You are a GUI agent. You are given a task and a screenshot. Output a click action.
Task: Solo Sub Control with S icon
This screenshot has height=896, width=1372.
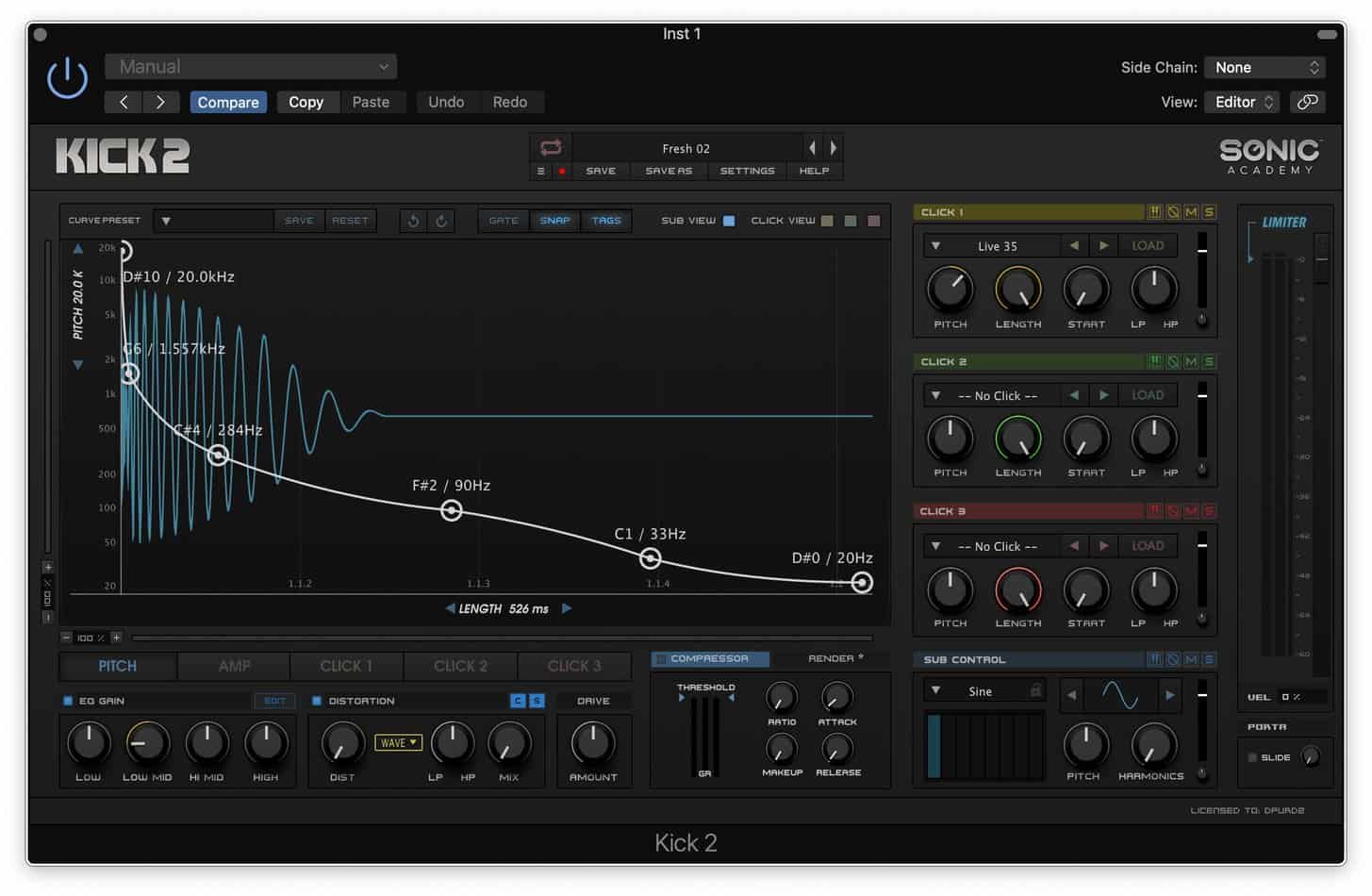pos(1209,659)
